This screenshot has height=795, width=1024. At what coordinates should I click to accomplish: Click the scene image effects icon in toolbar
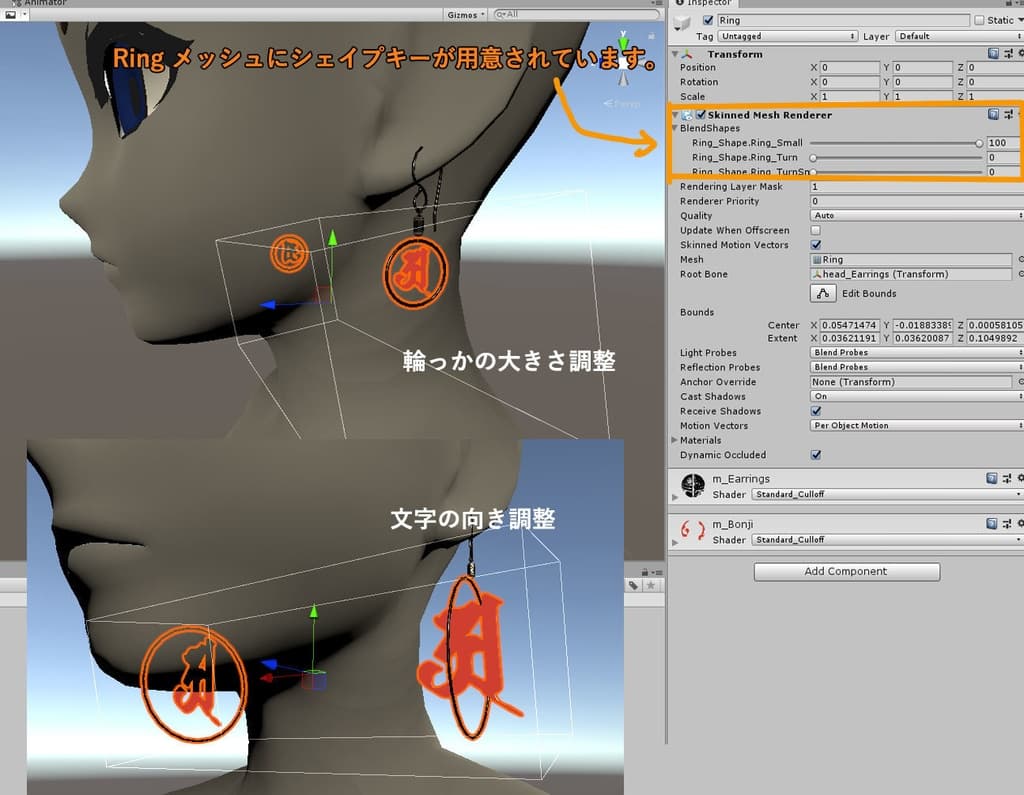point(11,15)
